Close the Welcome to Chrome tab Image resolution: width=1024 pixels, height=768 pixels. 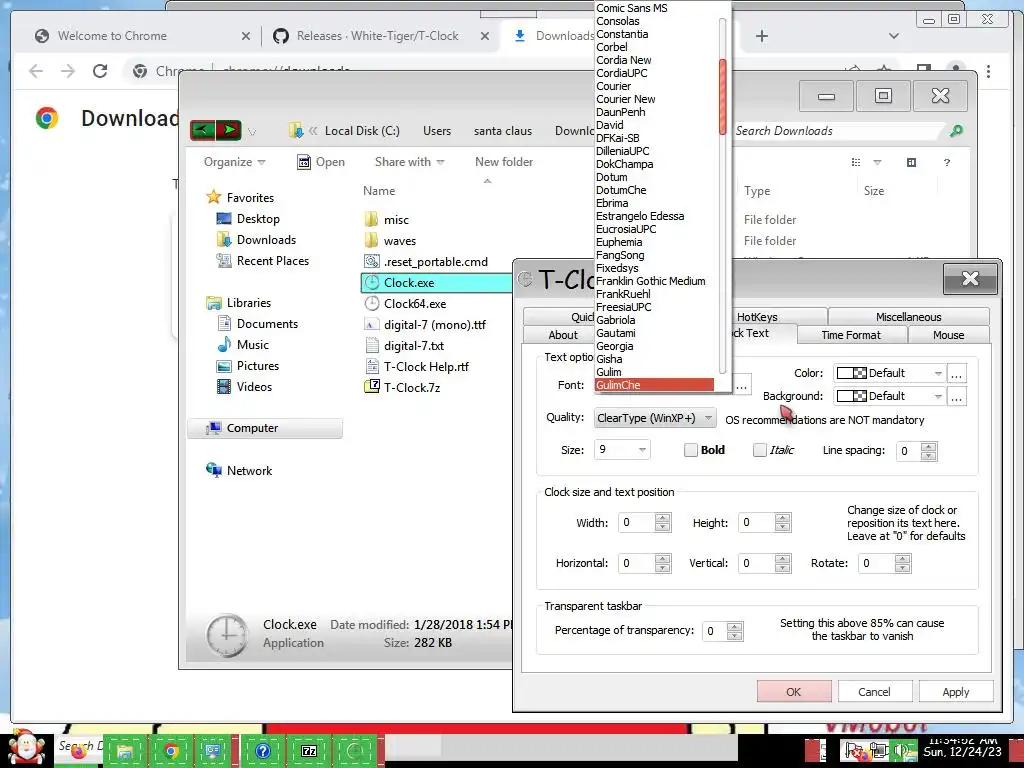246,36
